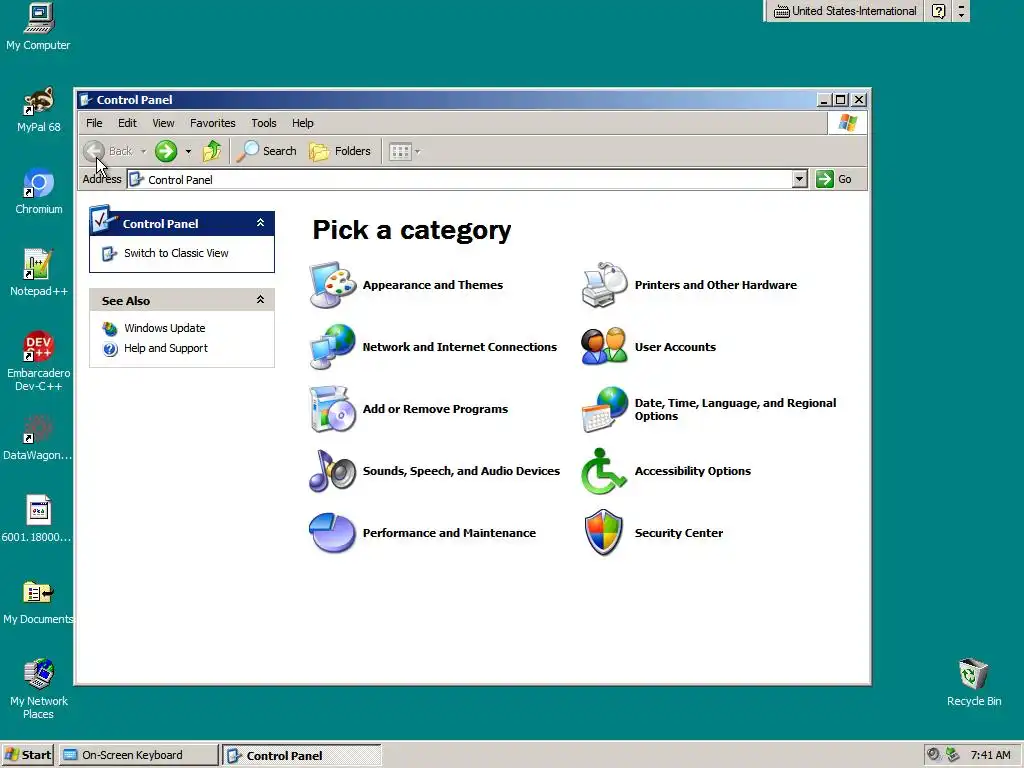Click Security Center link text

[x=679, y=534]
